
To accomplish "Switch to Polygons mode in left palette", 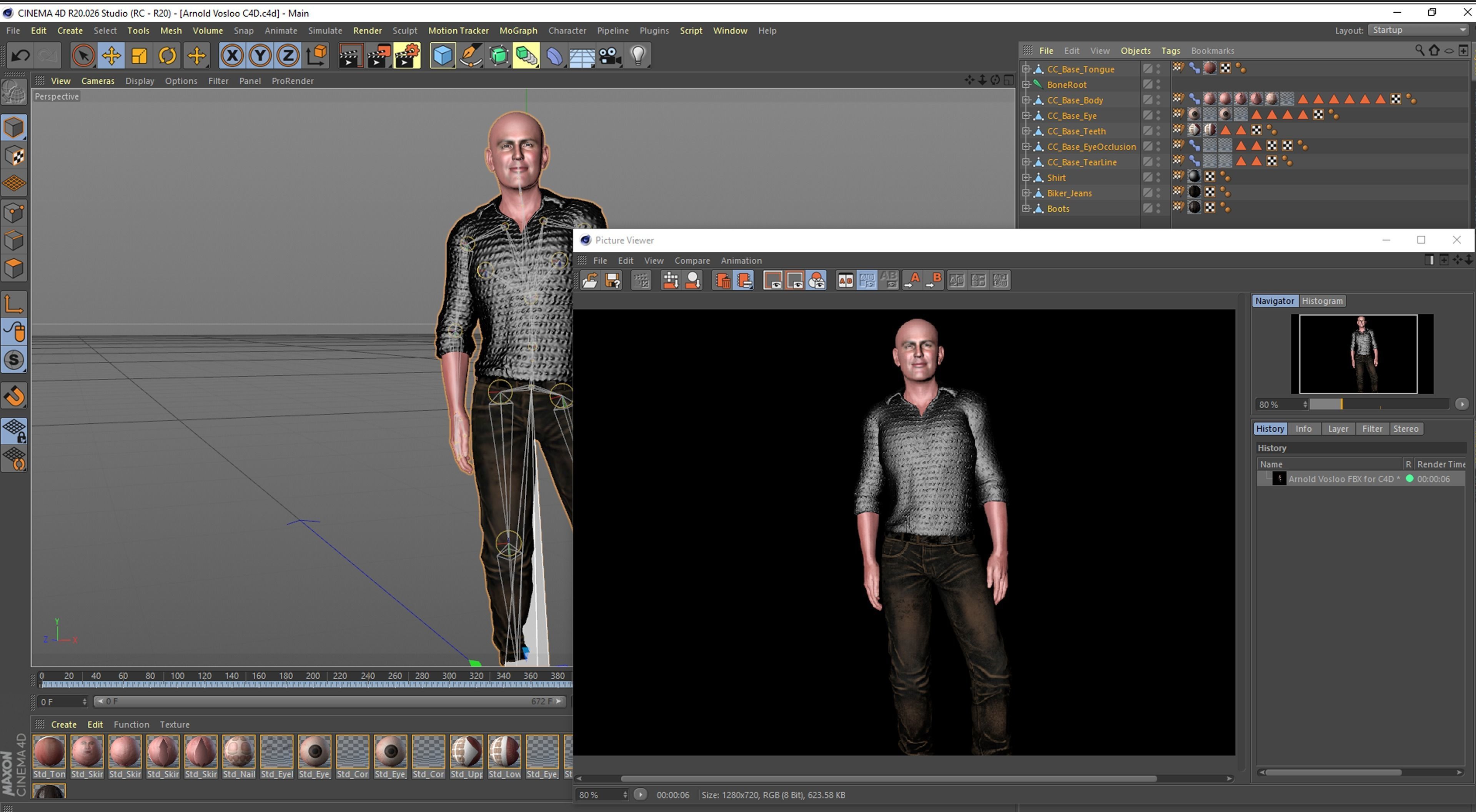I will coord(14,269).
